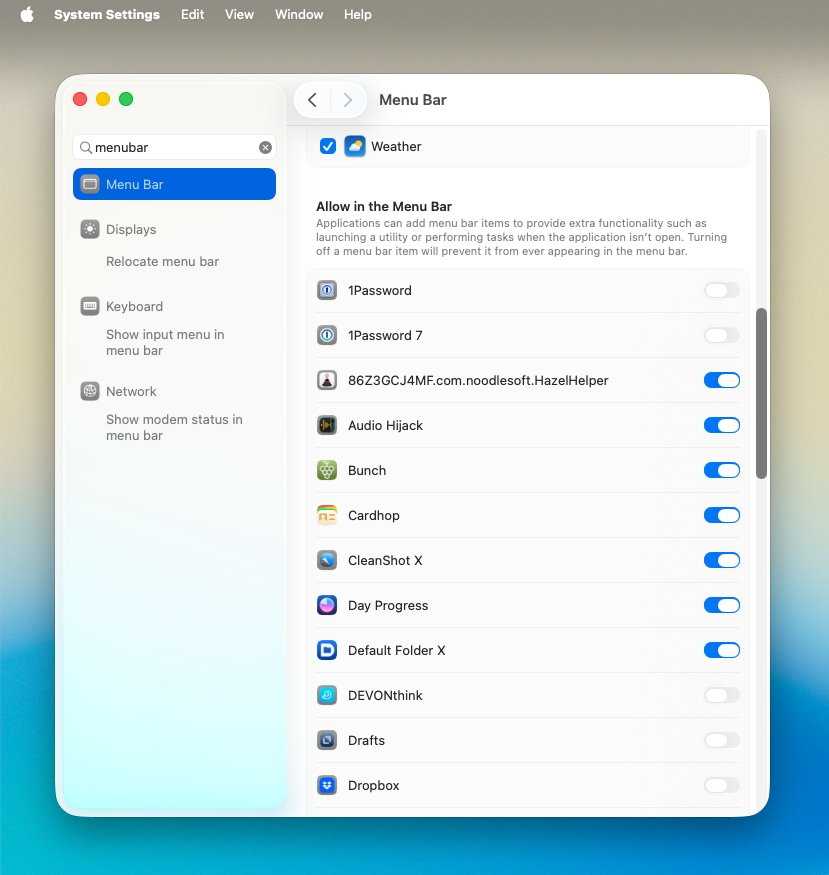Viewport: 829px width, 875px height.
Task: Go forward with the right chevron
Action: coord(348,100)
